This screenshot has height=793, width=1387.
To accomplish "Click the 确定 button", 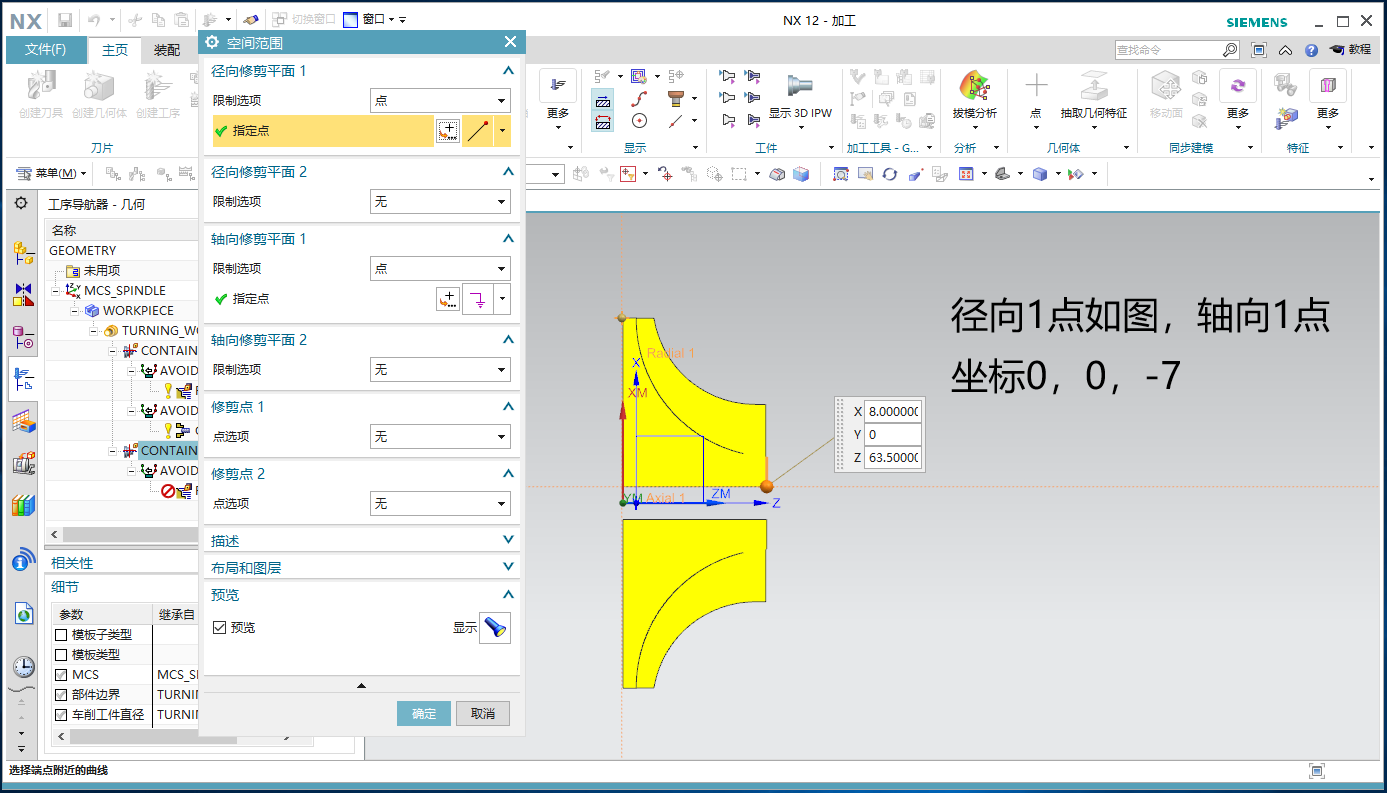I will pyautogui.click(x=424, y=713).
